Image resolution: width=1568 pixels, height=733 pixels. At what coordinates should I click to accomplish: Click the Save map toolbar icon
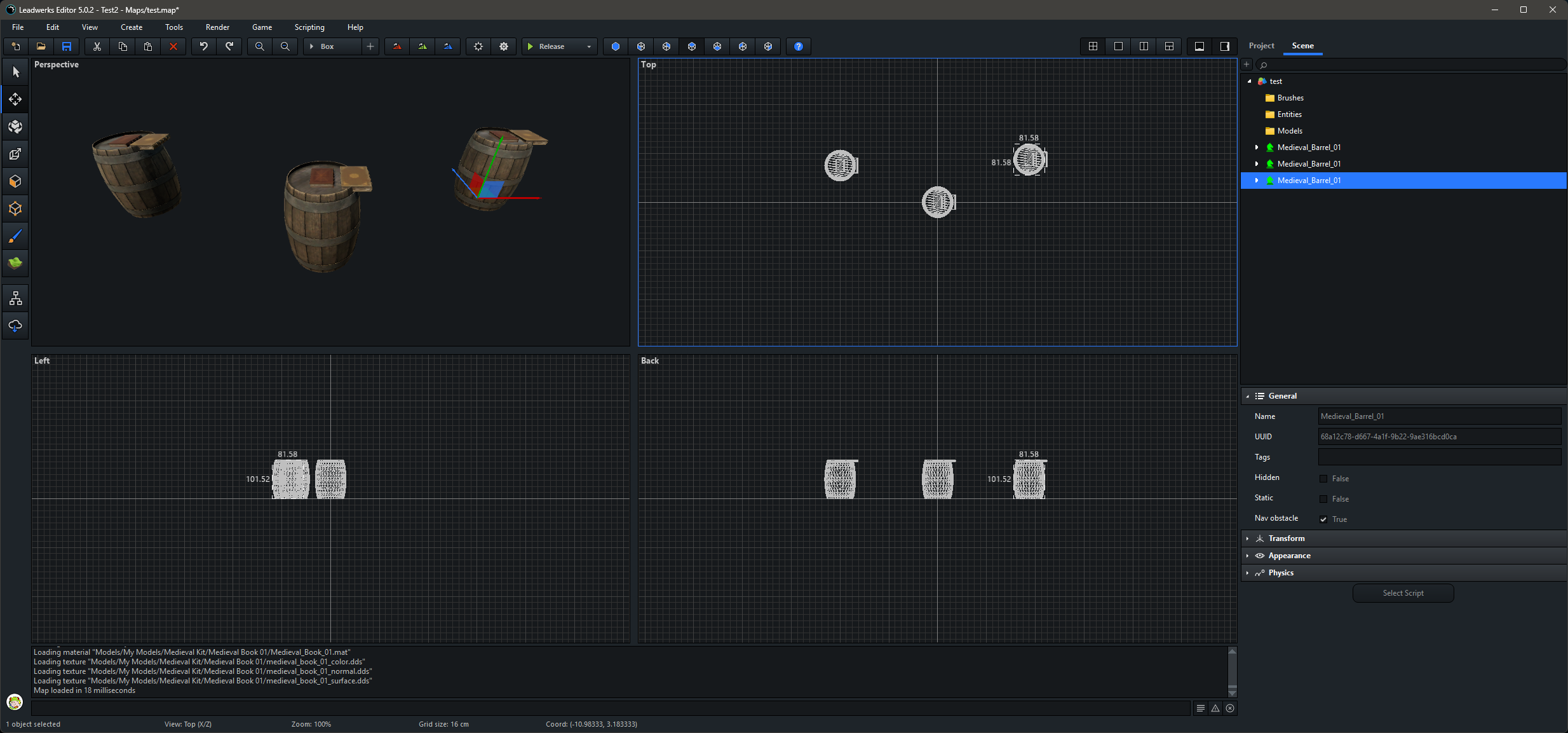(66, 46)
